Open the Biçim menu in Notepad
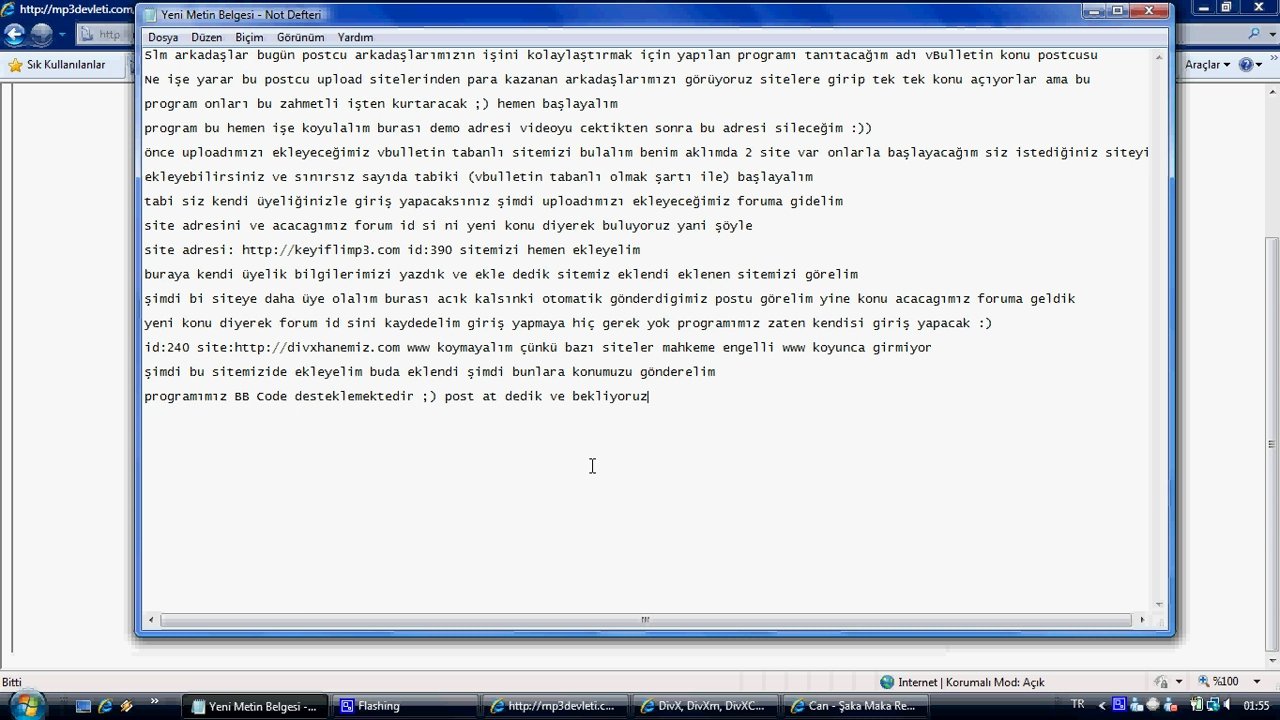 coord(249,37)
